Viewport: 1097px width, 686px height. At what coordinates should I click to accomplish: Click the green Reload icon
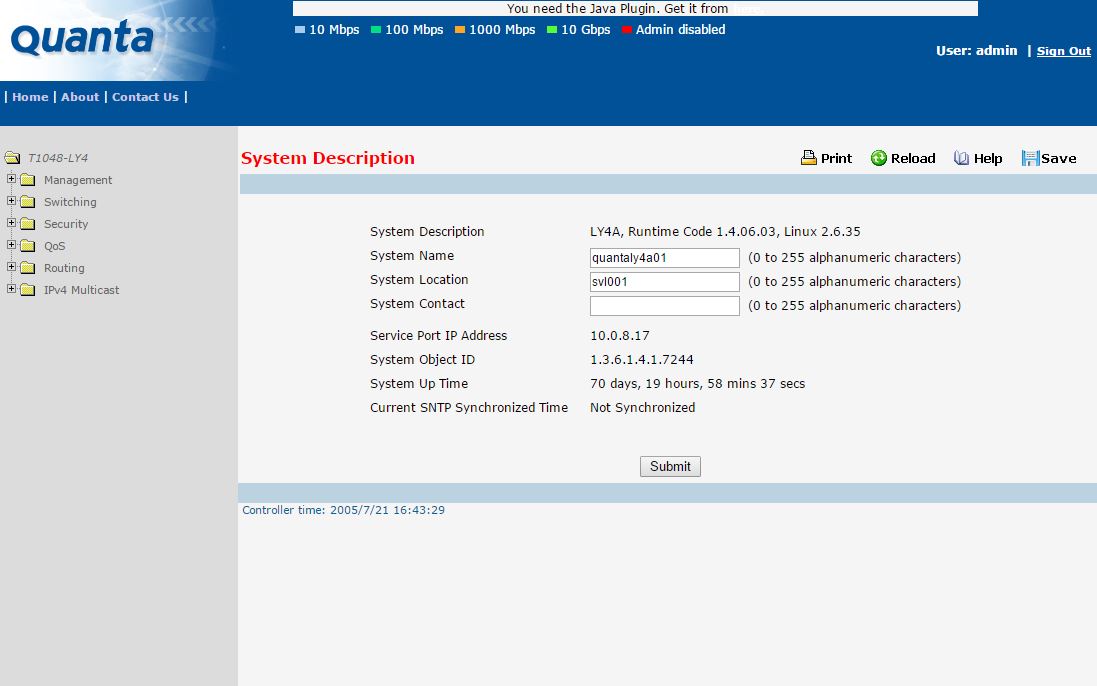[x=879, y=158]
